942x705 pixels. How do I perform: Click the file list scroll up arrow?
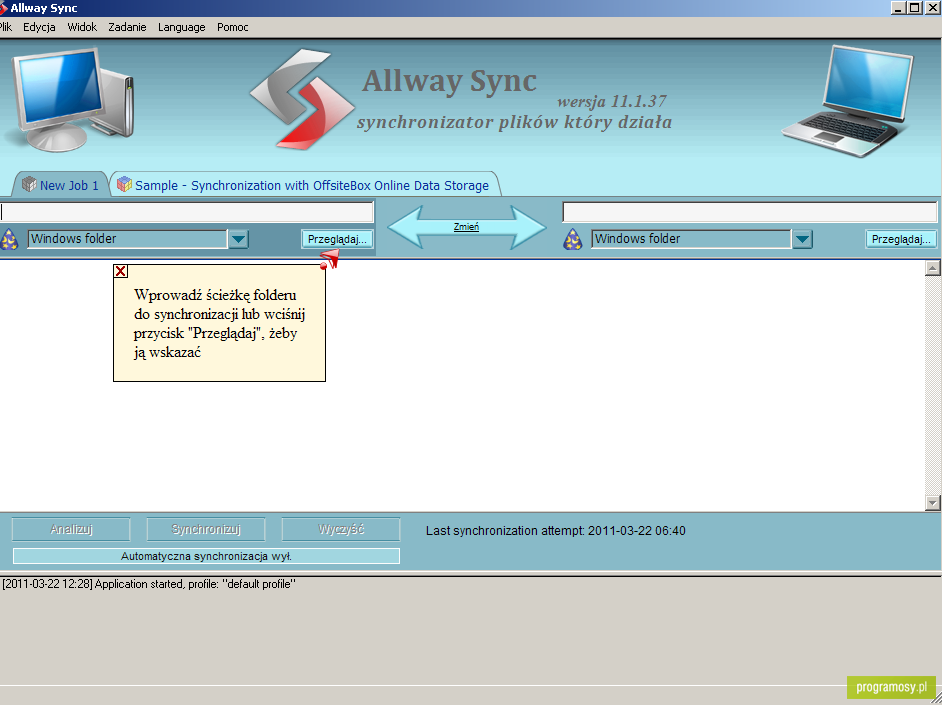click(x=932, y=268)
